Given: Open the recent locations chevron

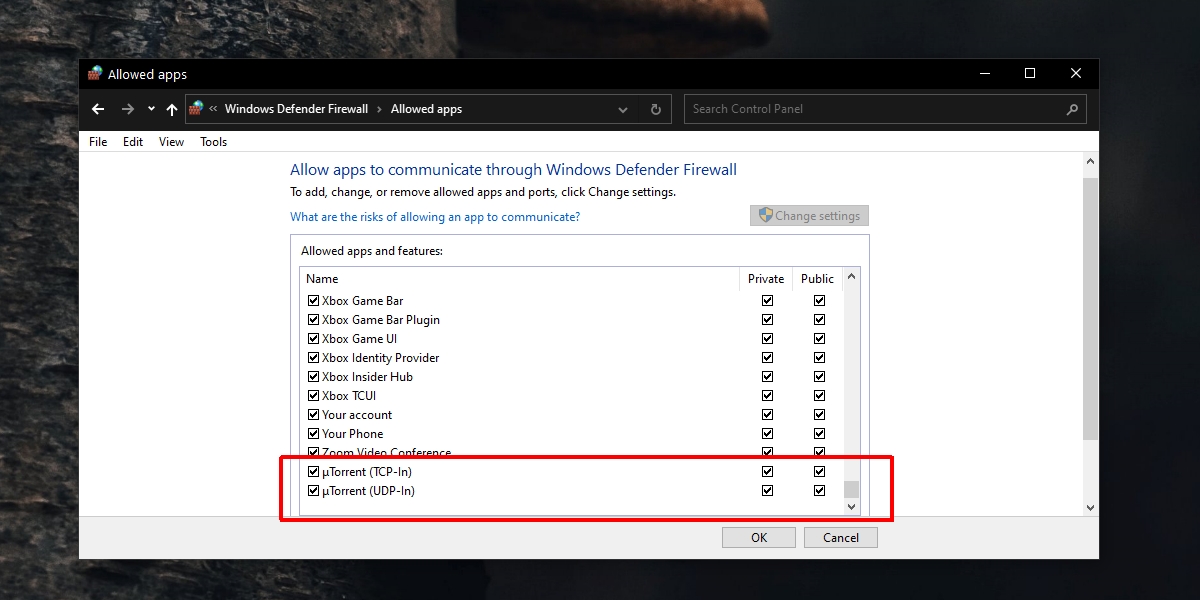Looking at the screenshot, I should click(151, 109).
